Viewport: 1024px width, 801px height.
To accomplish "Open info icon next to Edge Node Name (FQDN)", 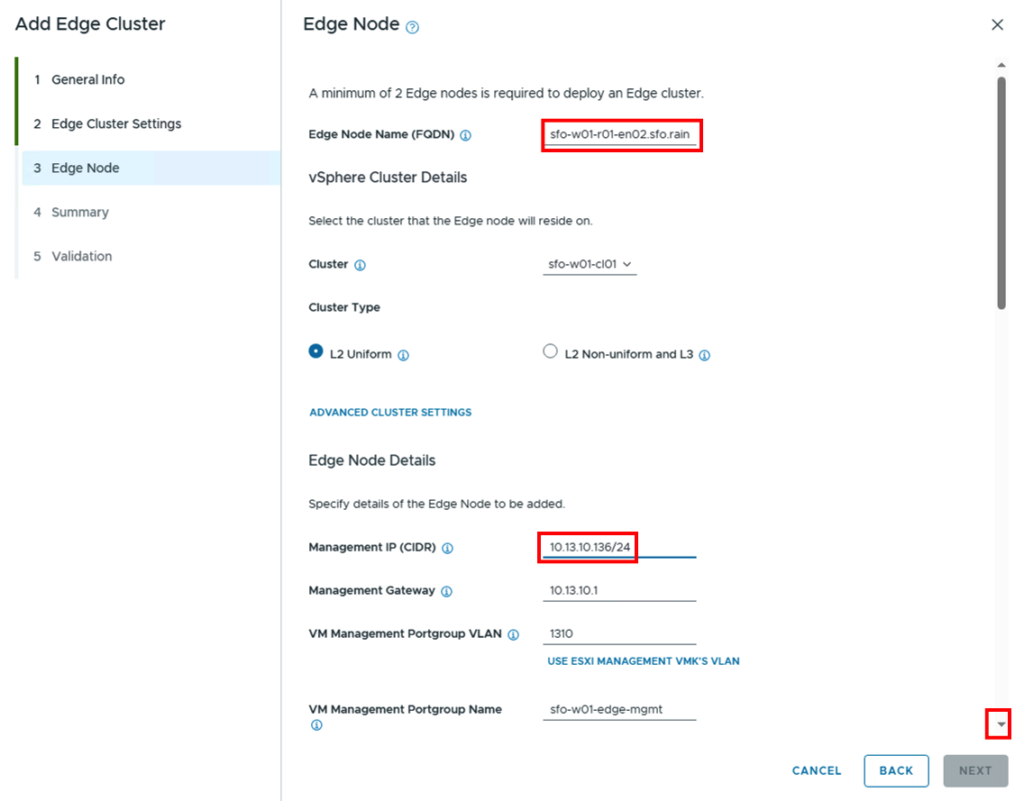I will coord(466,135).
